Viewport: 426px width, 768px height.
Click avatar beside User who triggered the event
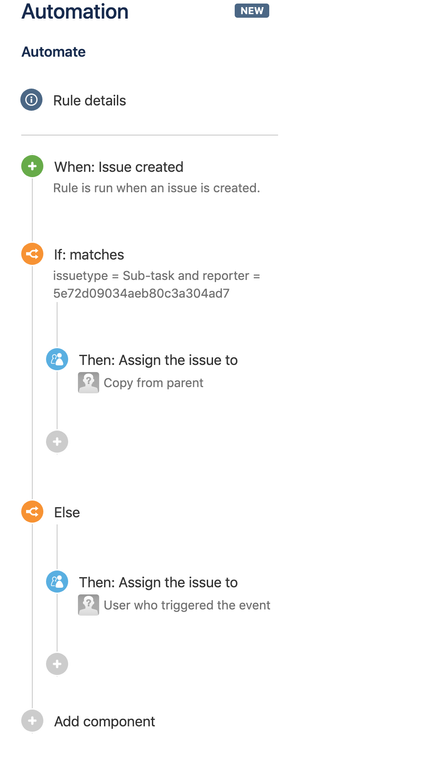tap(88, 605)
